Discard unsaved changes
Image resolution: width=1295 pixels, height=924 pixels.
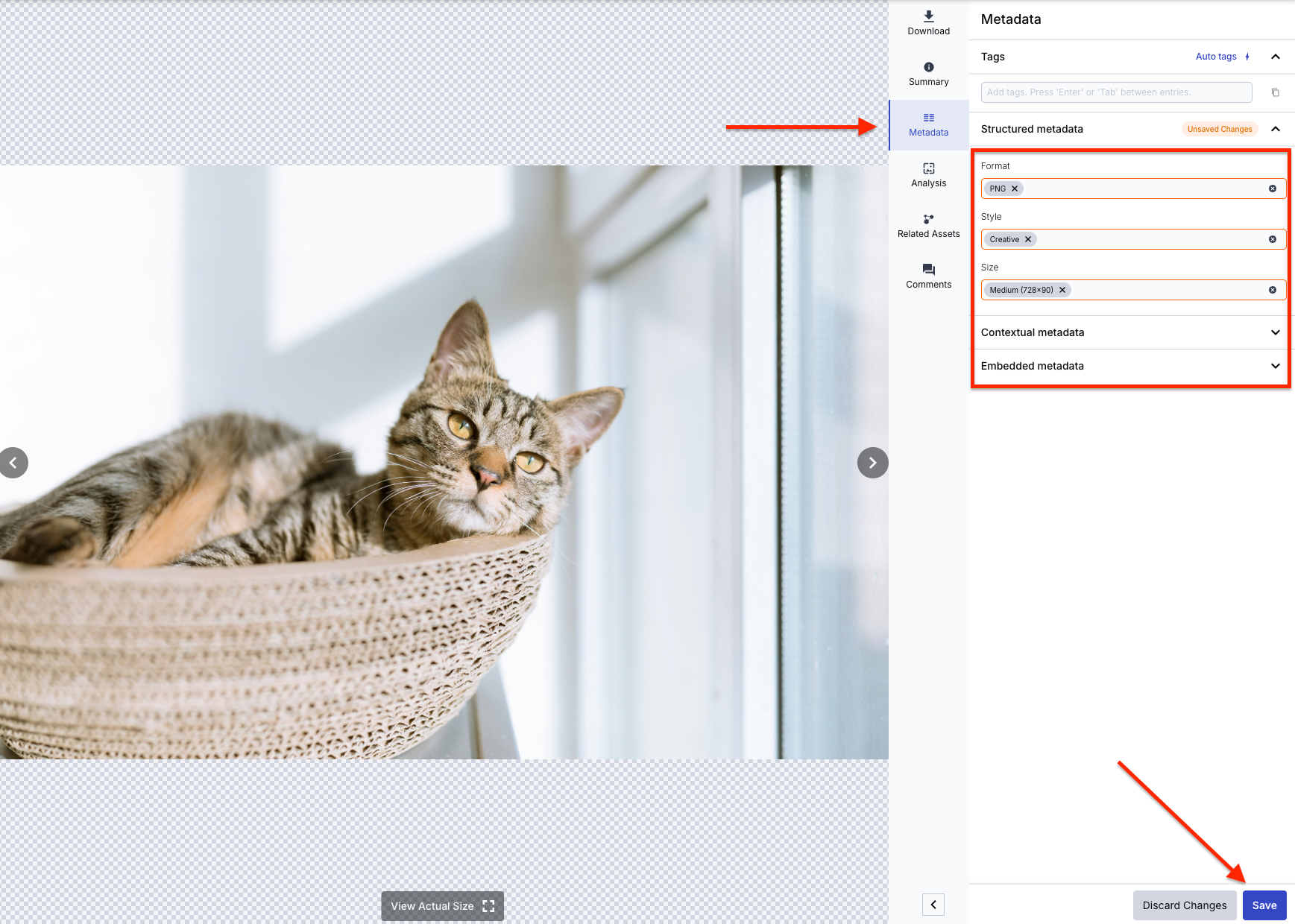point(1185,905)
